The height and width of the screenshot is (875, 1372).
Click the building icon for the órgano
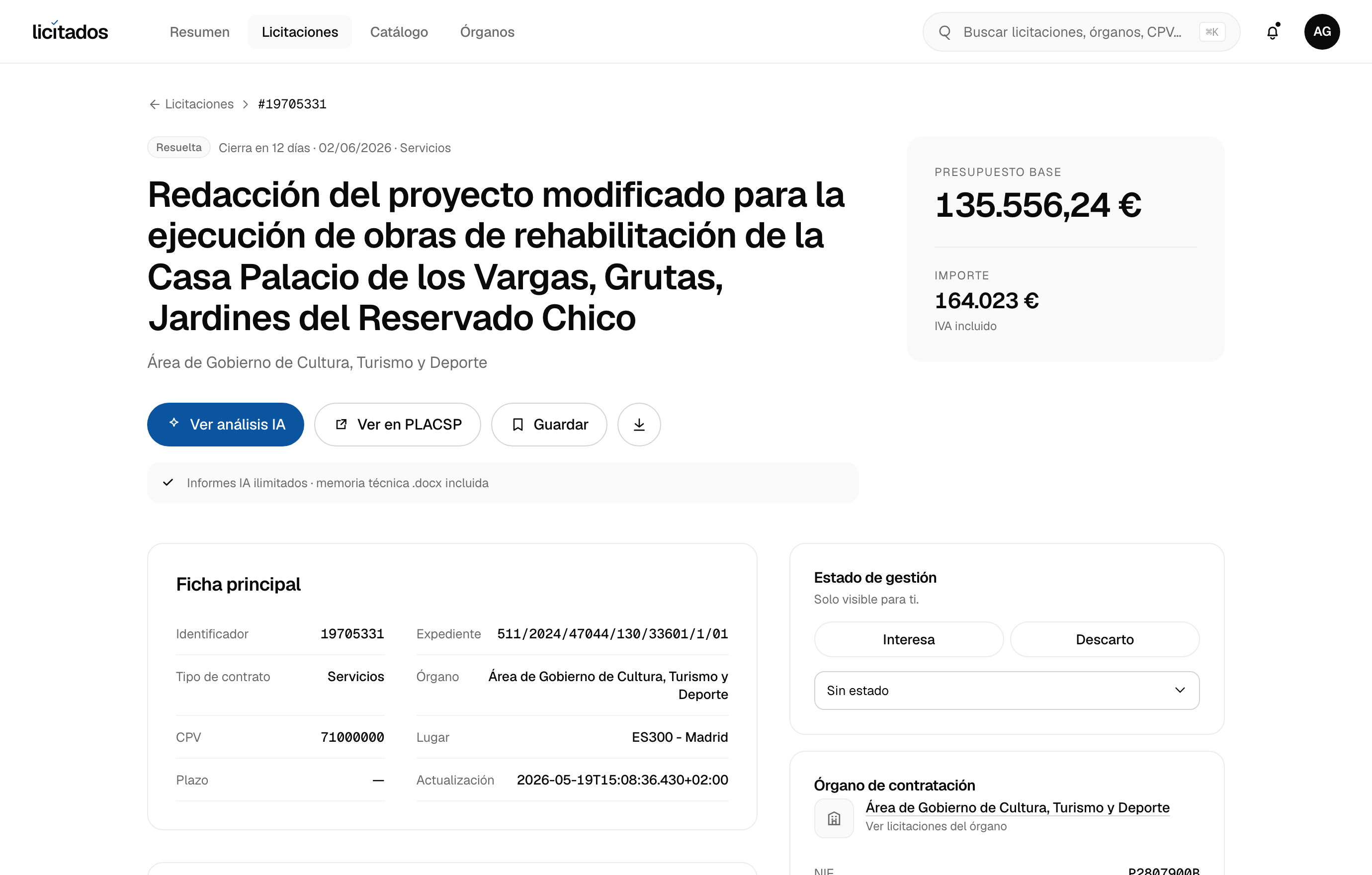(x=834, y=818)
